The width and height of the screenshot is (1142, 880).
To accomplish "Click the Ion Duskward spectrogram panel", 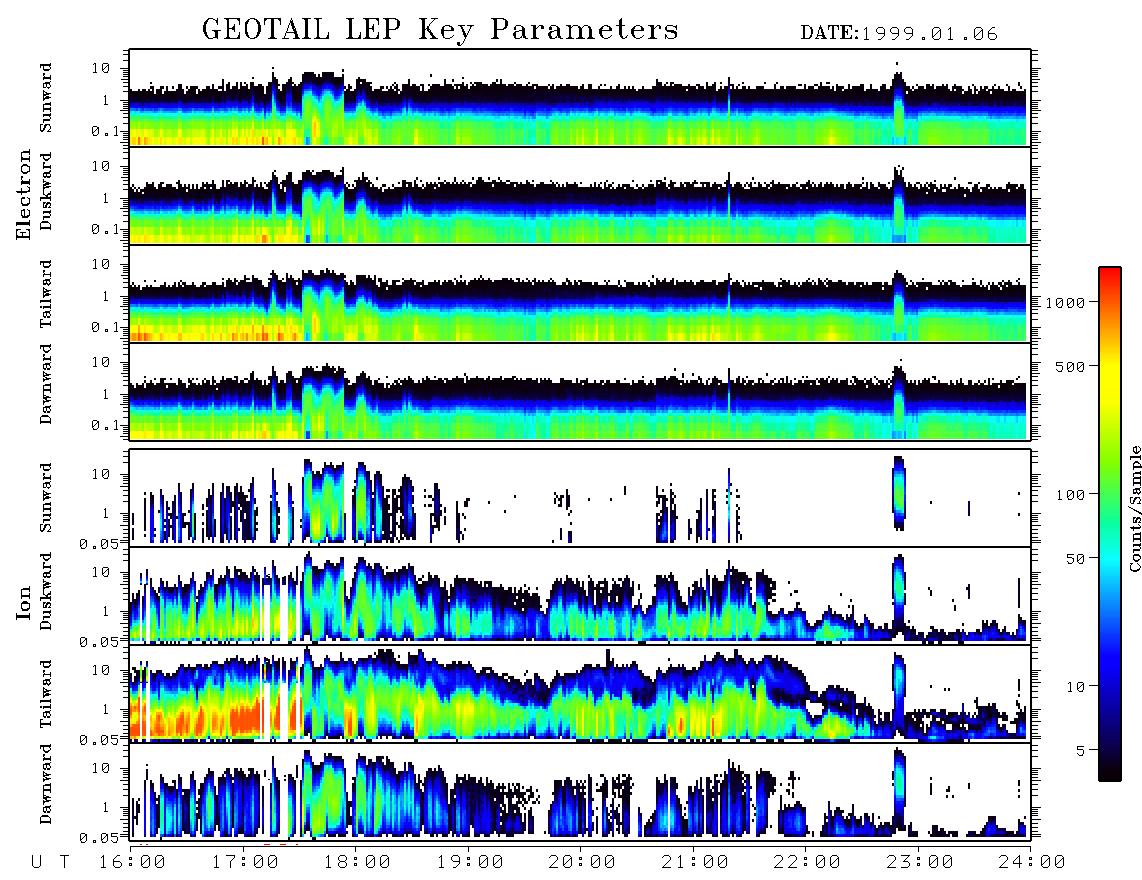I will [580, 595].
